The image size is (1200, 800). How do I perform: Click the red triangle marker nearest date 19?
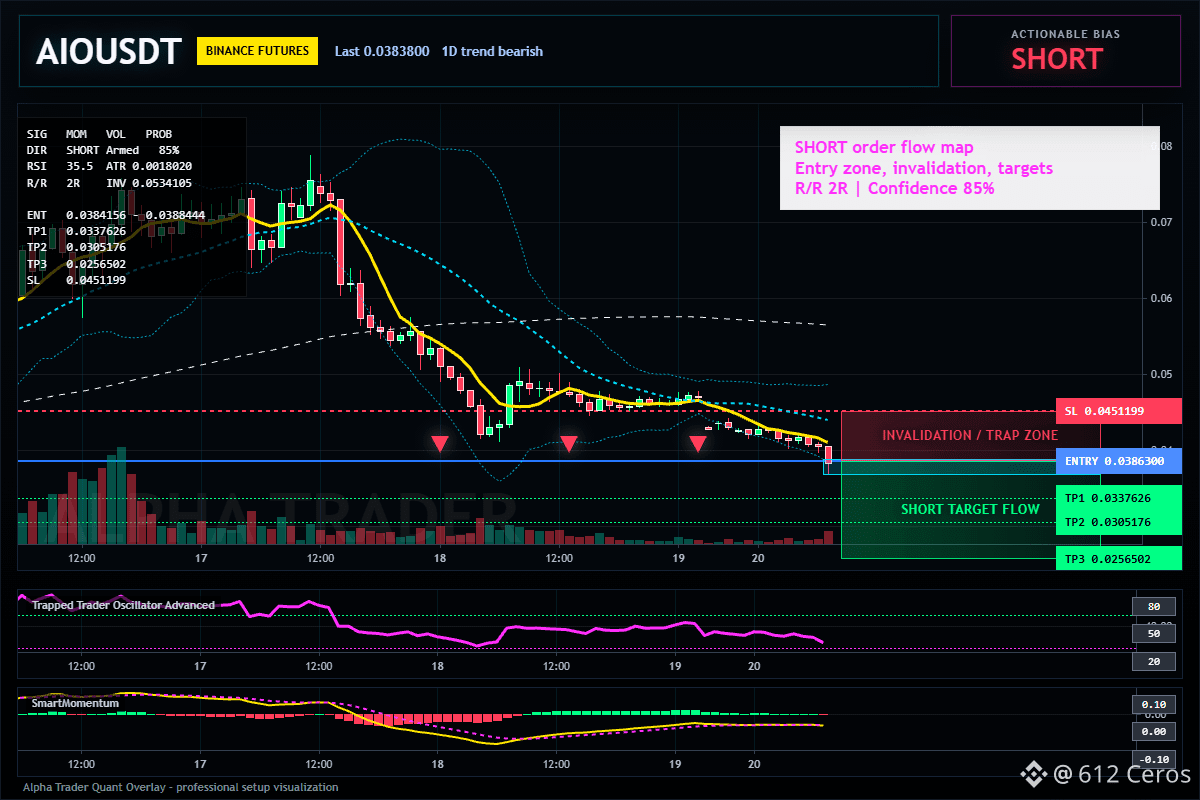[x=698, y=444]
